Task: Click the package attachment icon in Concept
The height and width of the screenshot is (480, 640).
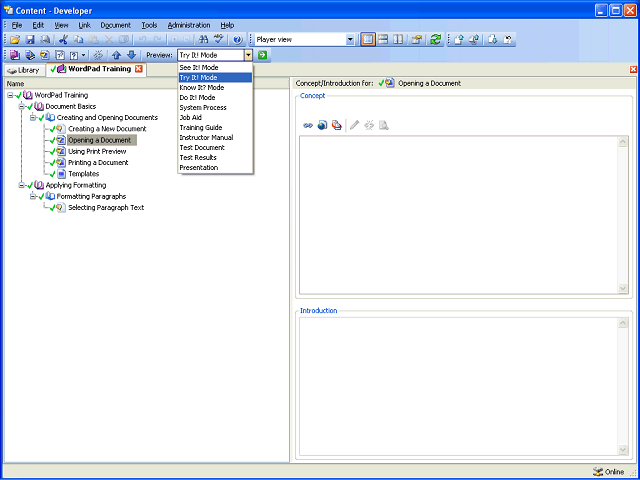Action: (x=337, y=125)
